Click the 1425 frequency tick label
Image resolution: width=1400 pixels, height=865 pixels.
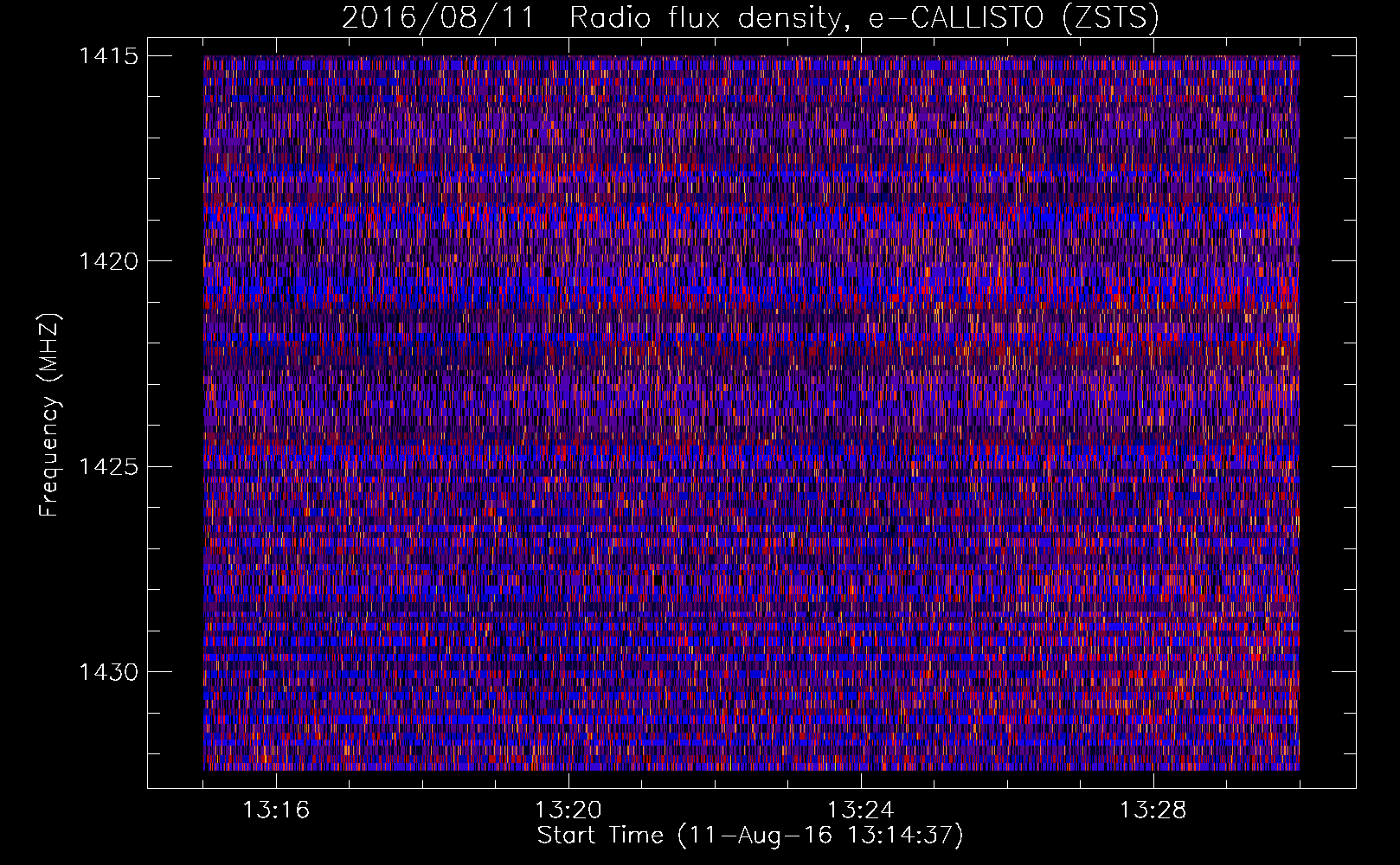(108, 467)
